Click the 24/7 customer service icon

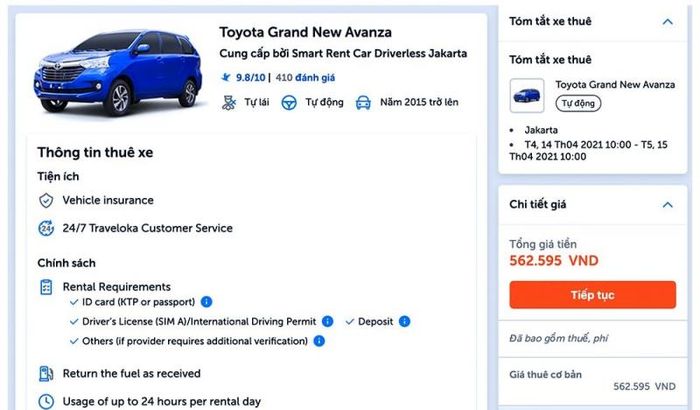point(46,229)
